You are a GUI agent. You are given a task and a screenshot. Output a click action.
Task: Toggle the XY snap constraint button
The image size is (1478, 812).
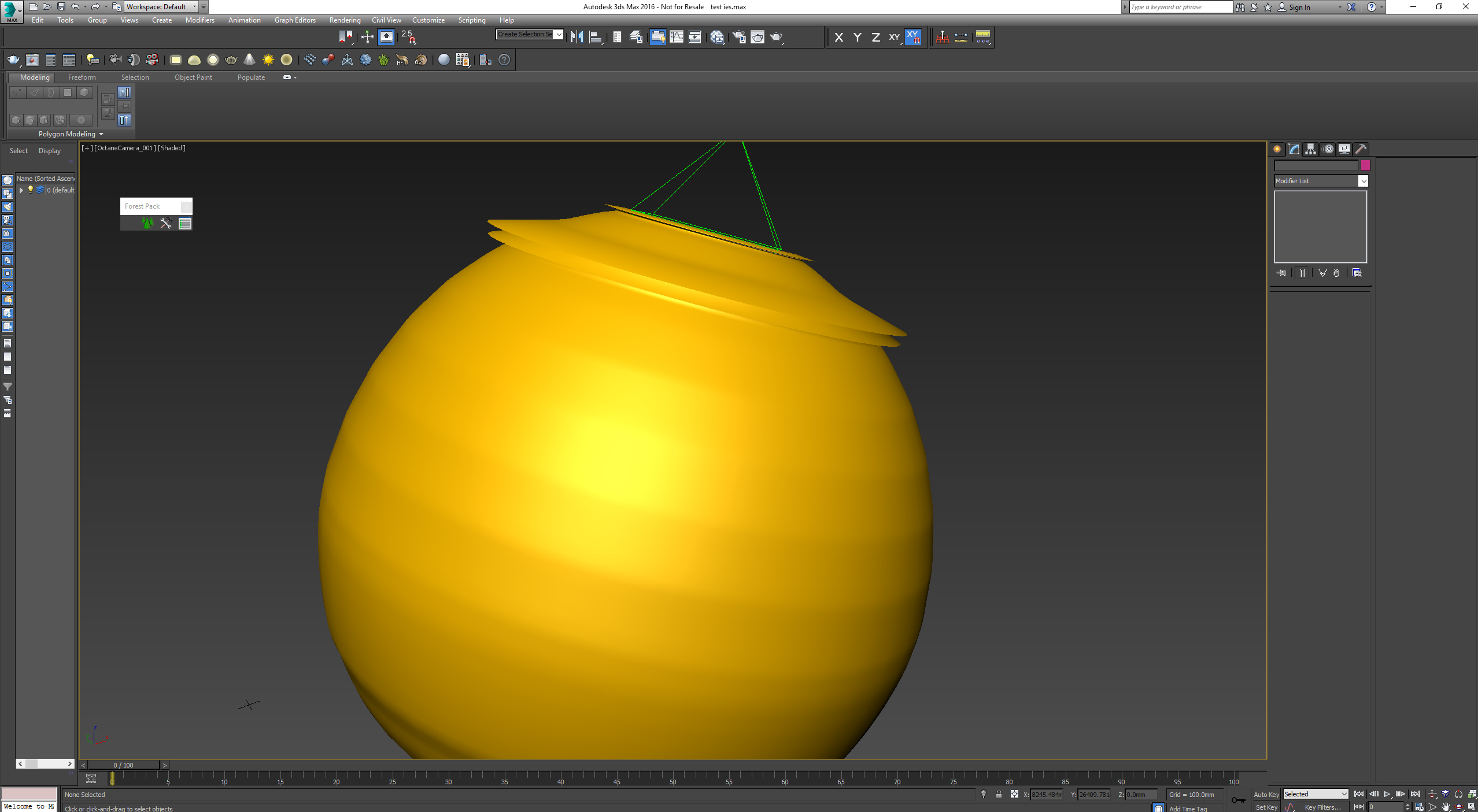coord(913,37)
